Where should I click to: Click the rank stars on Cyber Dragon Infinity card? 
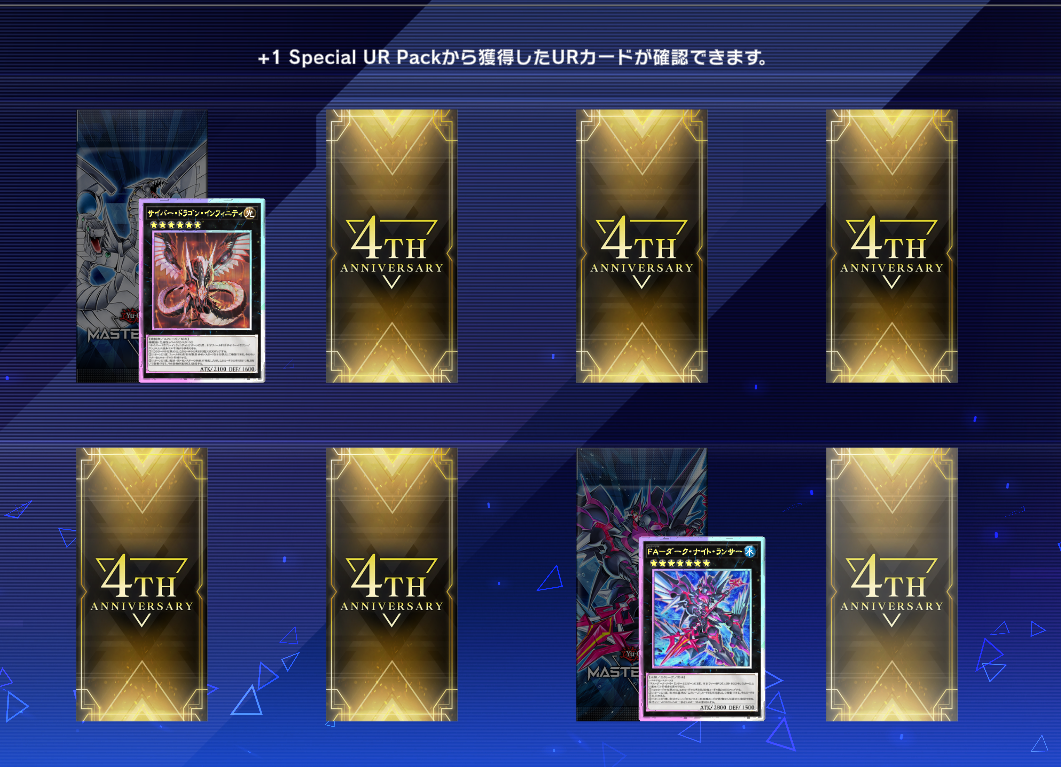point(175,225)
